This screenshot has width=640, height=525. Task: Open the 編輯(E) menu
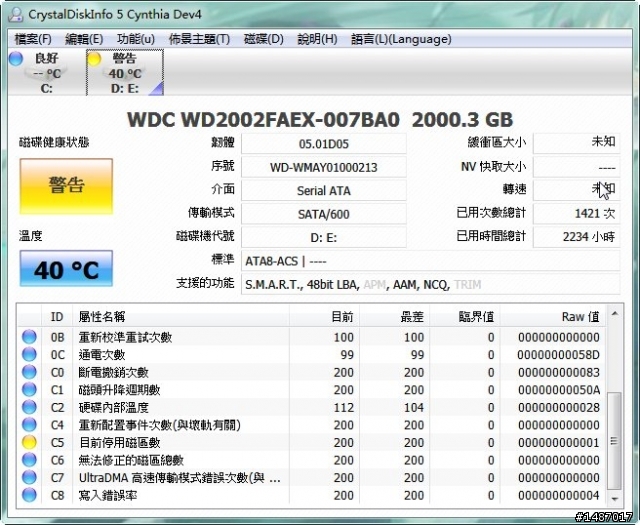(x=84, y=39)
